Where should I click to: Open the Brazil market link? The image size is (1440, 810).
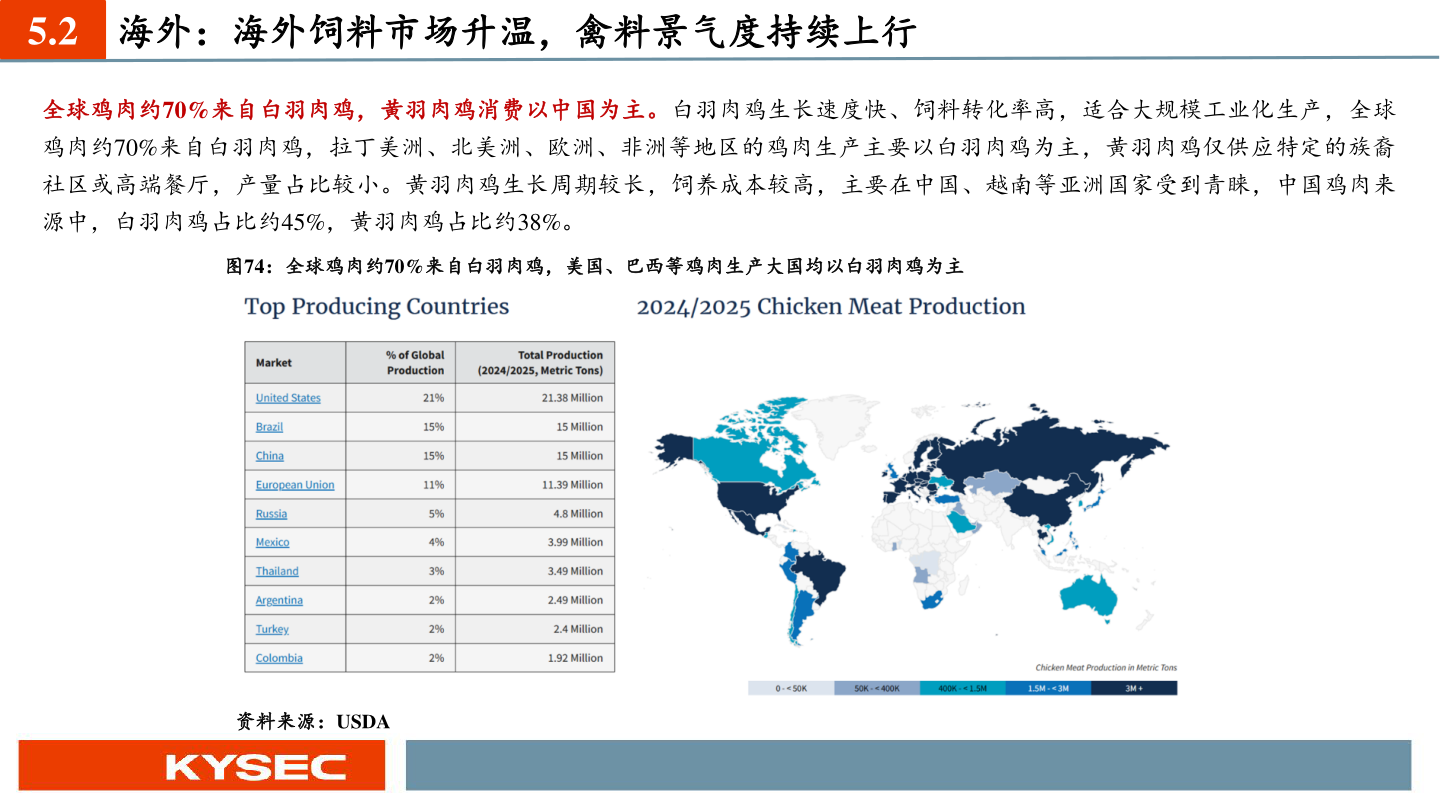[269, 427]
